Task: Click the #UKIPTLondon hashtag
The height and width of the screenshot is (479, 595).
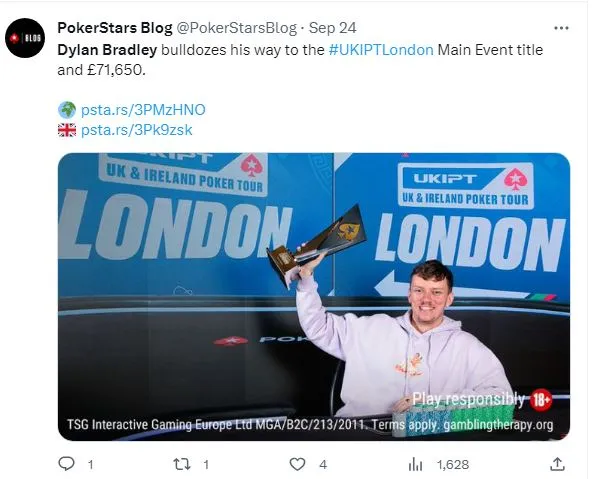Action: click(x=381, y=50)
